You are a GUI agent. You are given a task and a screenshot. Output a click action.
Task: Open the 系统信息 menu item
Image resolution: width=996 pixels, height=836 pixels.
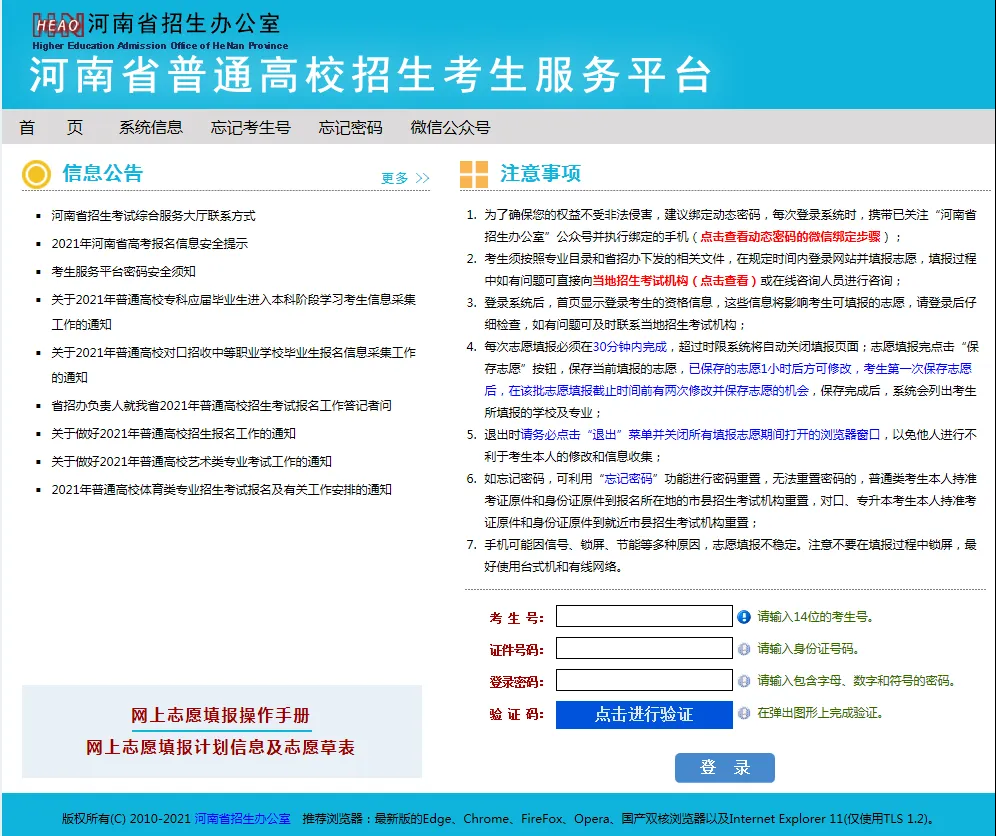tap(151, 127)
